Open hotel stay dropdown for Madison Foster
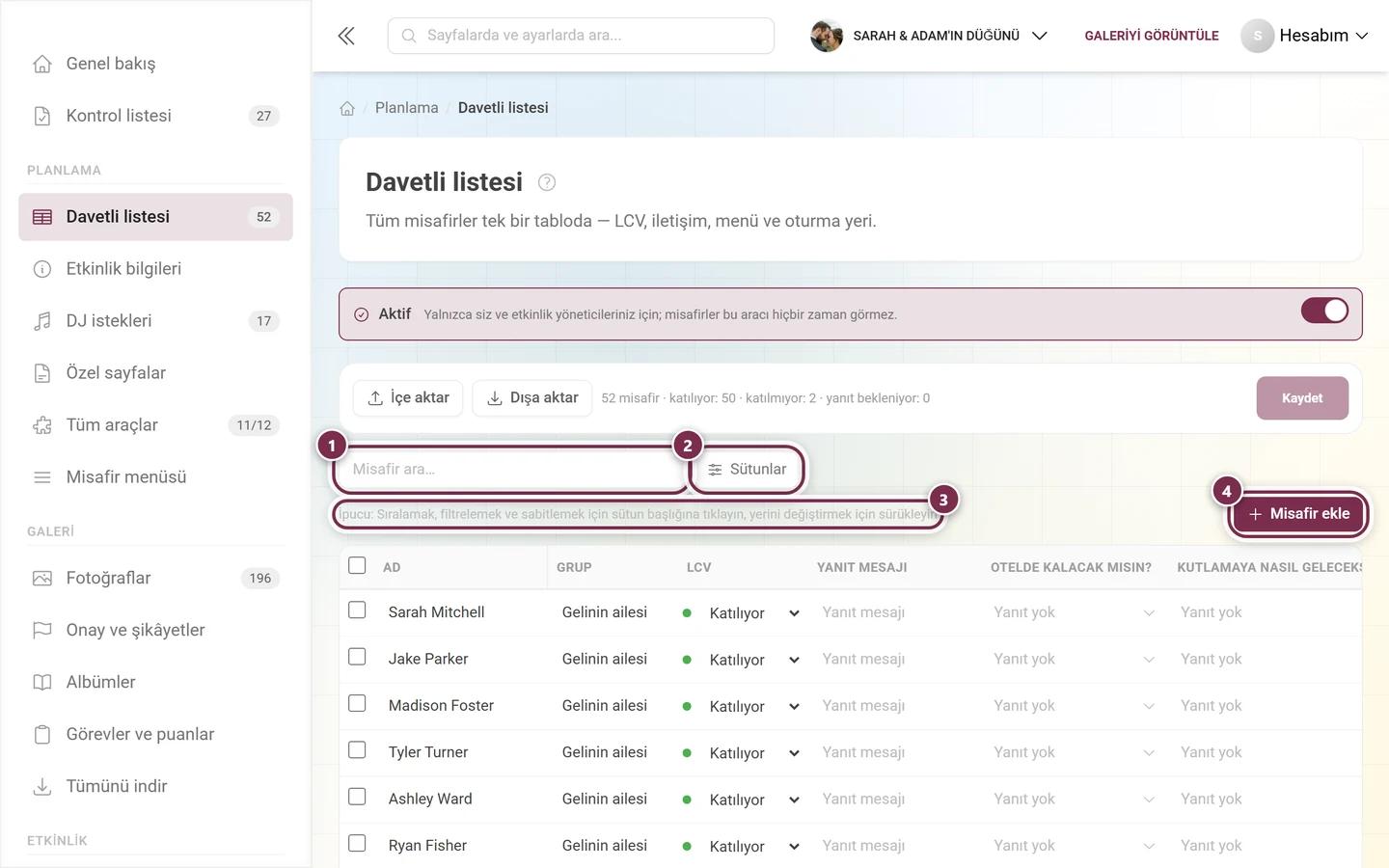This screenshot has width=1389, height=868. [1074, 706]
